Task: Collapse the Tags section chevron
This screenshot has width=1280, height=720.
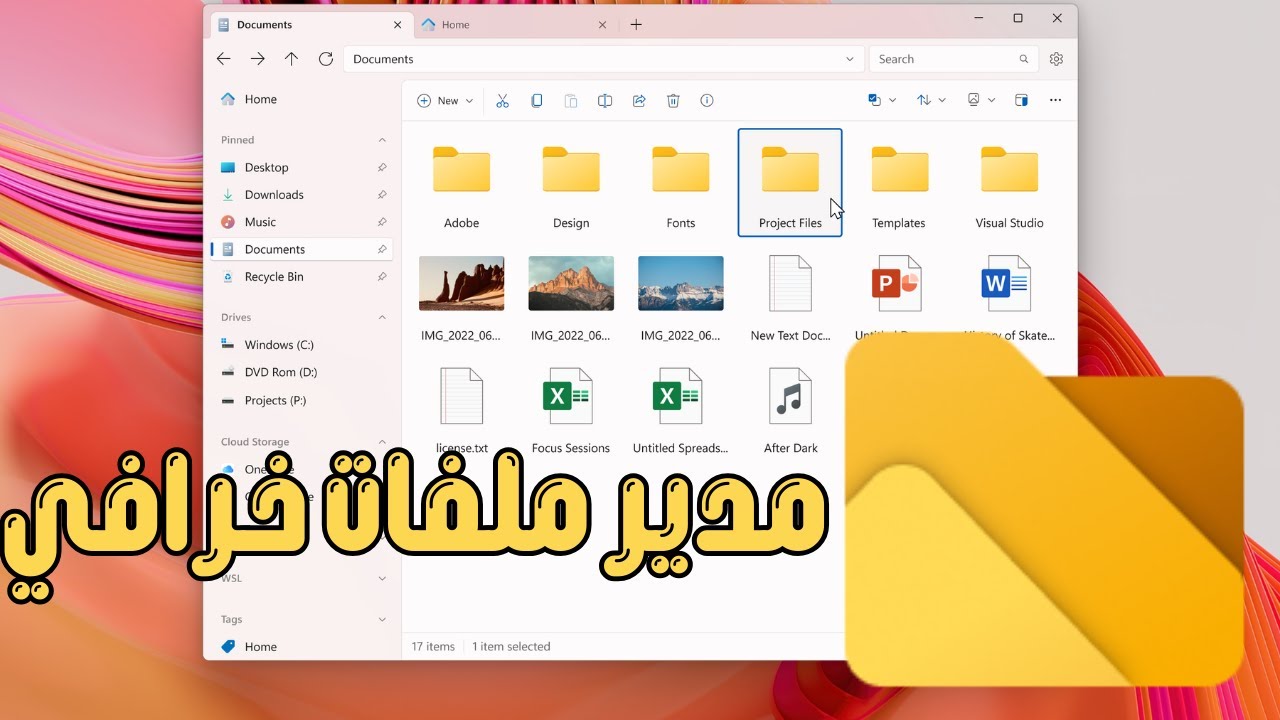Action: tap(382, 619)
